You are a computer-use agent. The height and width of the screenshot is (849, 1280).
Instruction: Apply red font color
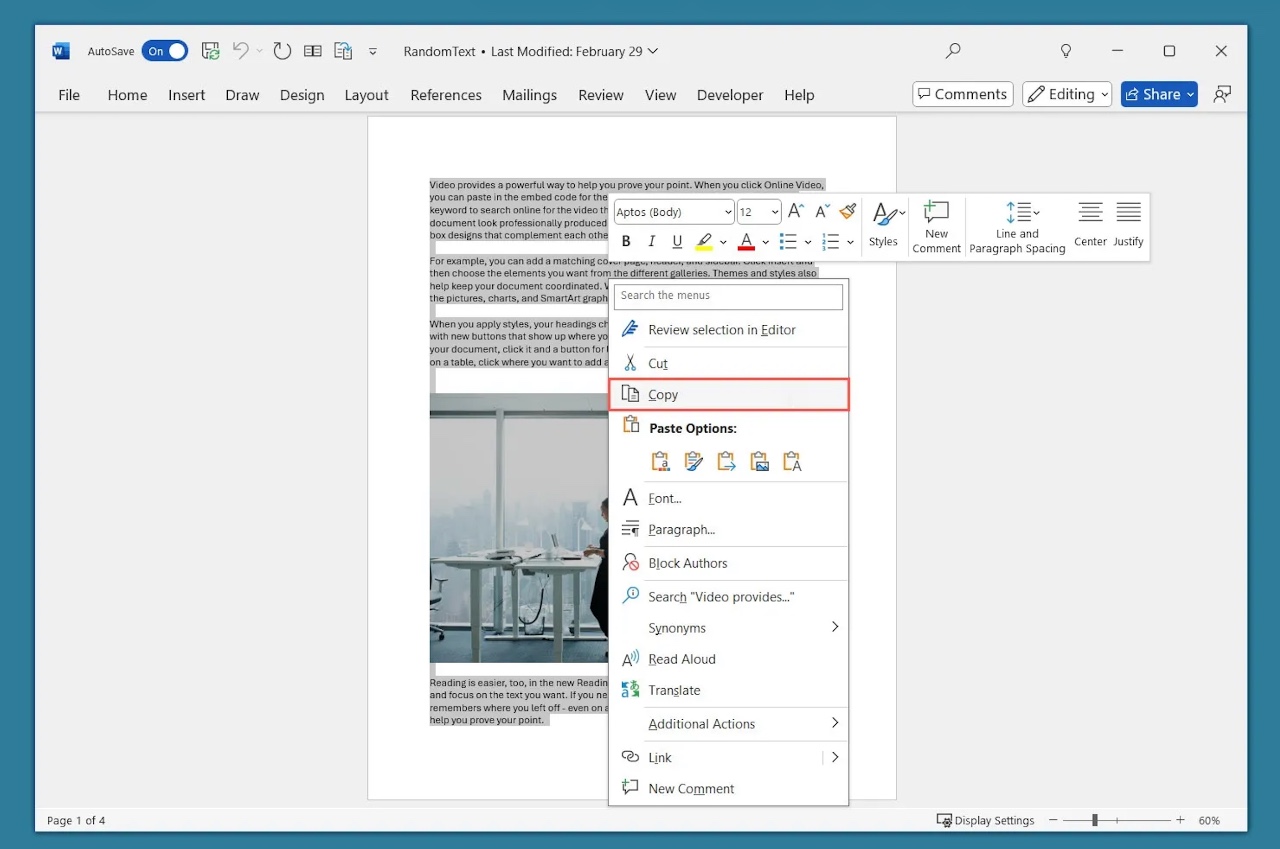pos(746,241)
